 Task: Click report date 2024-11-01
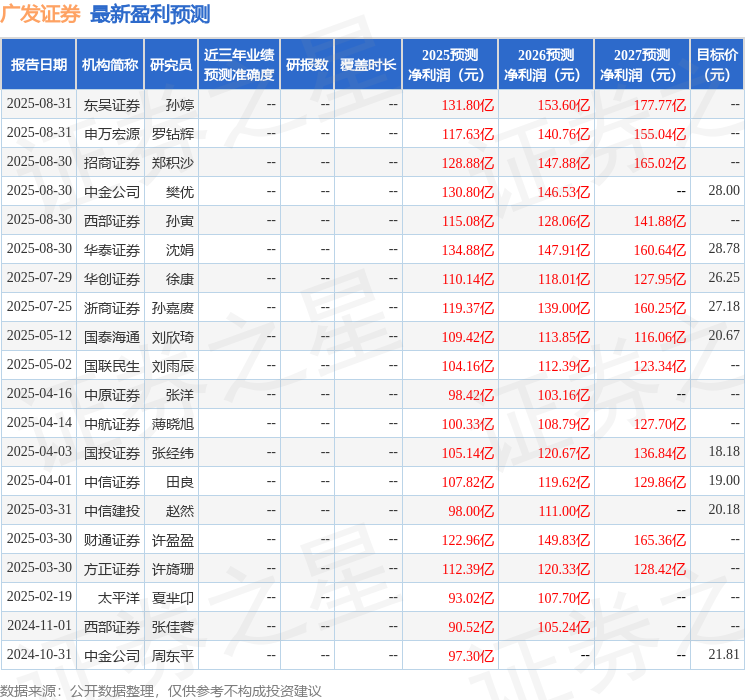tap(39, 625)
